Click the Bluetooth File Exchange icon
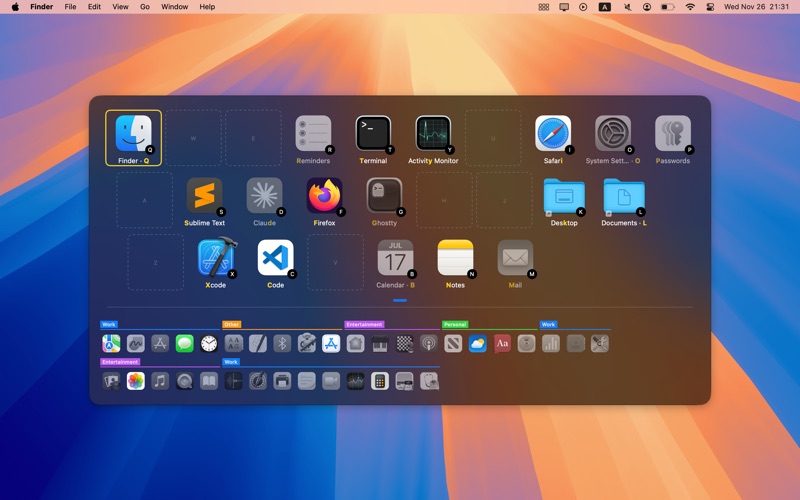The width and height of the screenshot is (800, 500). point(282,343)
